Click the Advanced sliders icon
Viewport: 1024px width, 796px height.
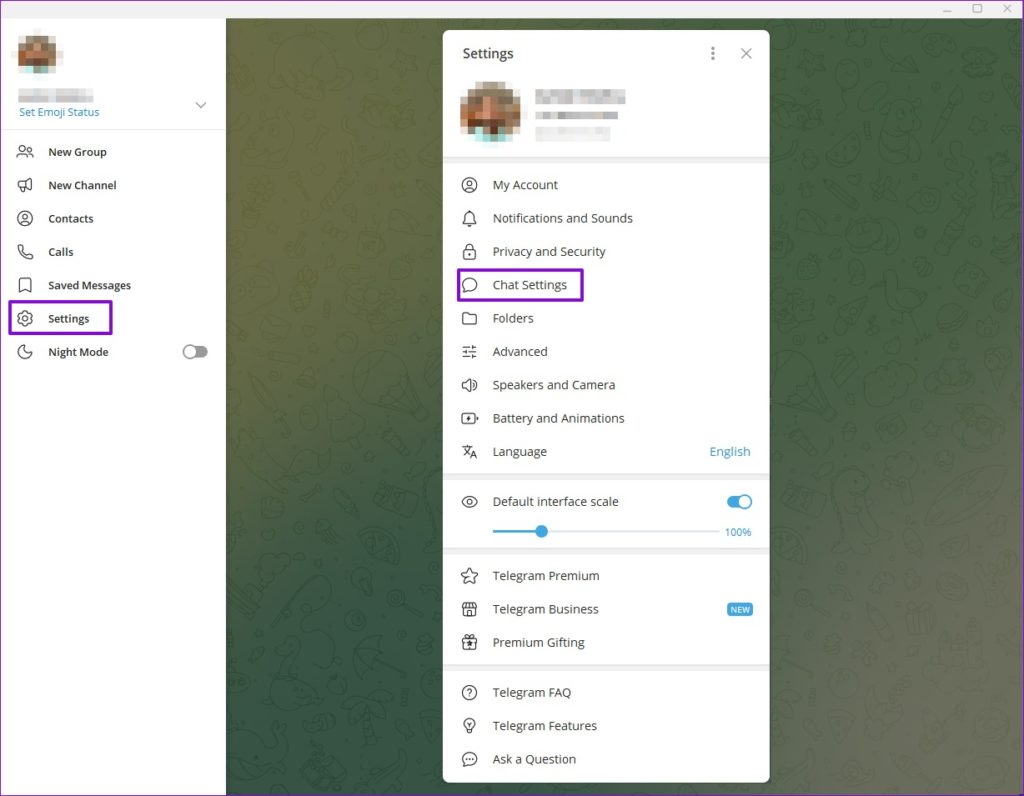click(x=469, y=351)
